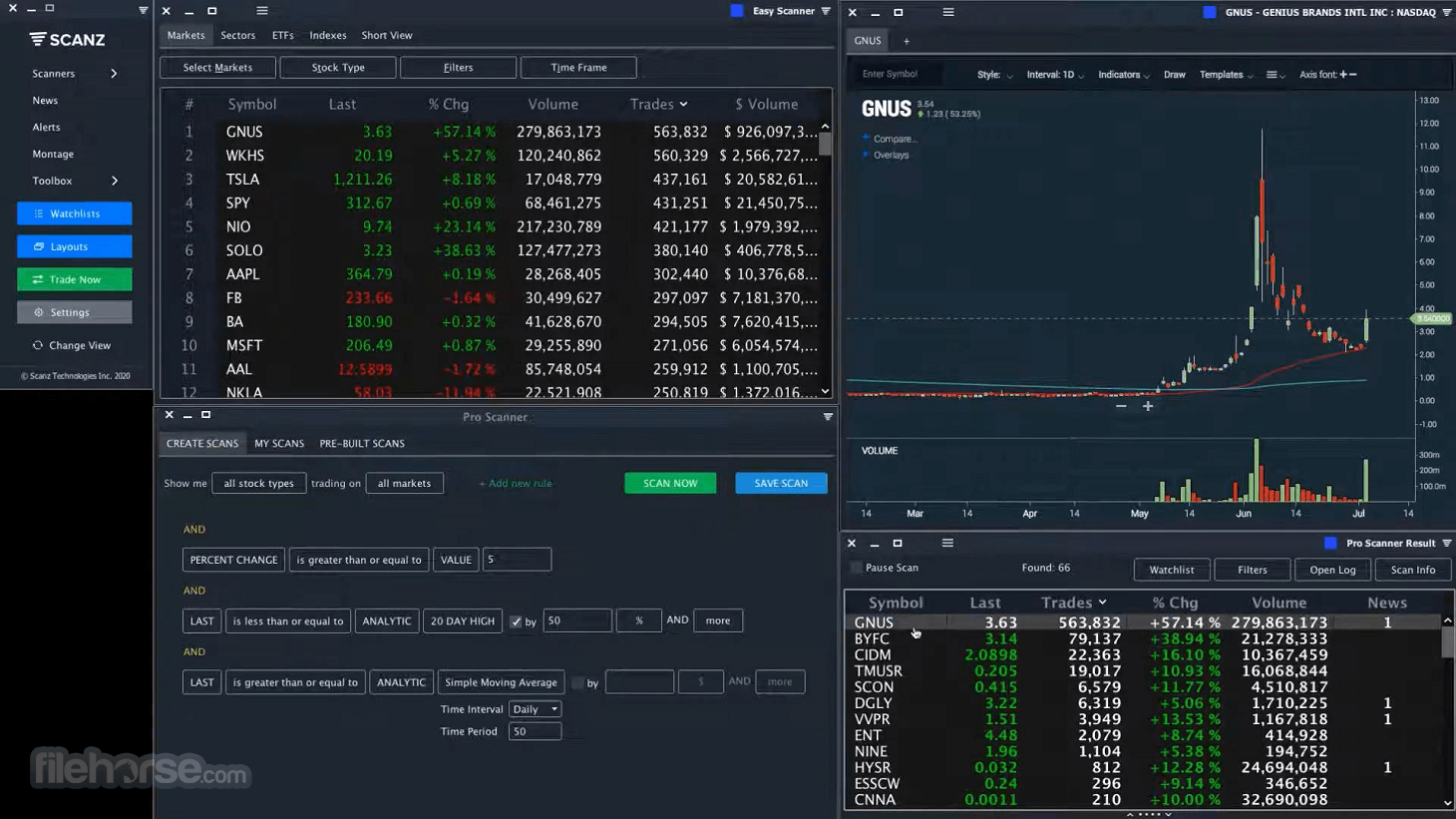
Task: Zoom in chart with plus icon
Action: pos(1148,406)
